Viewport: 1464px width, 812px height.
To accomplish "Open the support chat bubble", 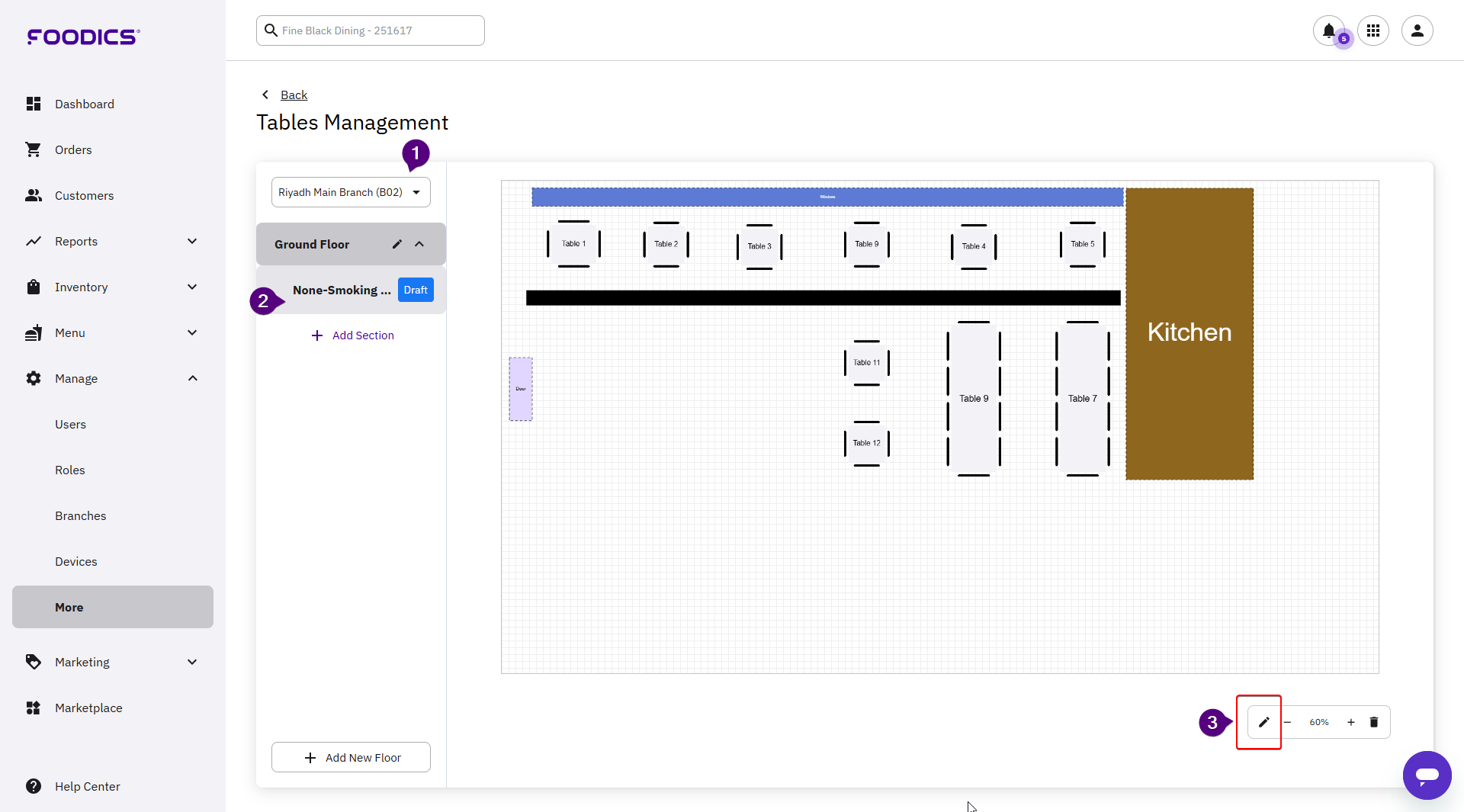I will click(x=1427, y=775).
